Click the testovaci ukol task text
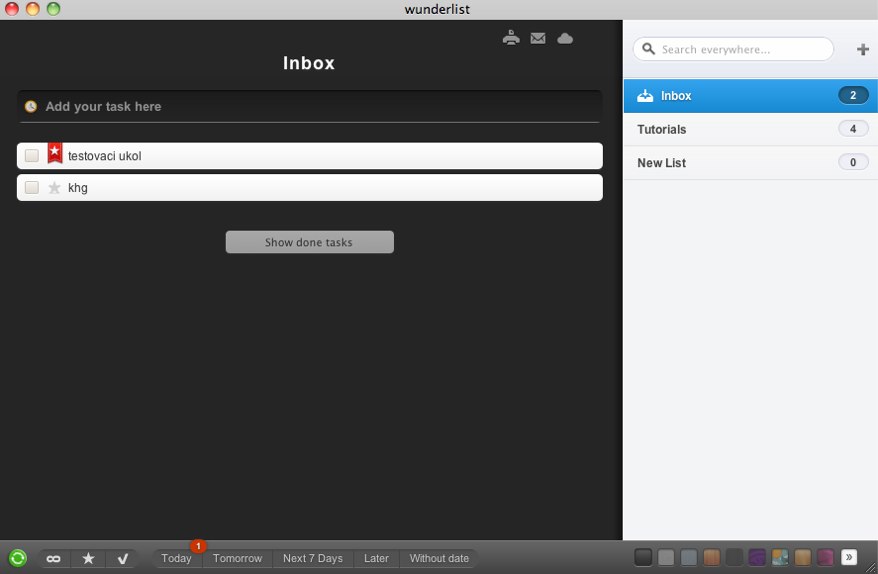This screenshot has width=878, height=574. [x=105, y=156]
